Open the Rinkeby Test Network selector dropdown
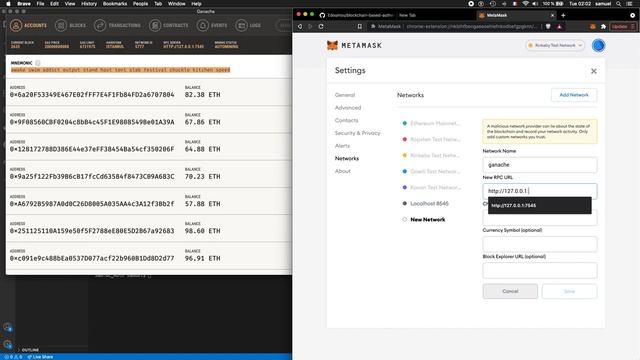The image size is (640, 360). pyautogui.click(x=555, y=45)
